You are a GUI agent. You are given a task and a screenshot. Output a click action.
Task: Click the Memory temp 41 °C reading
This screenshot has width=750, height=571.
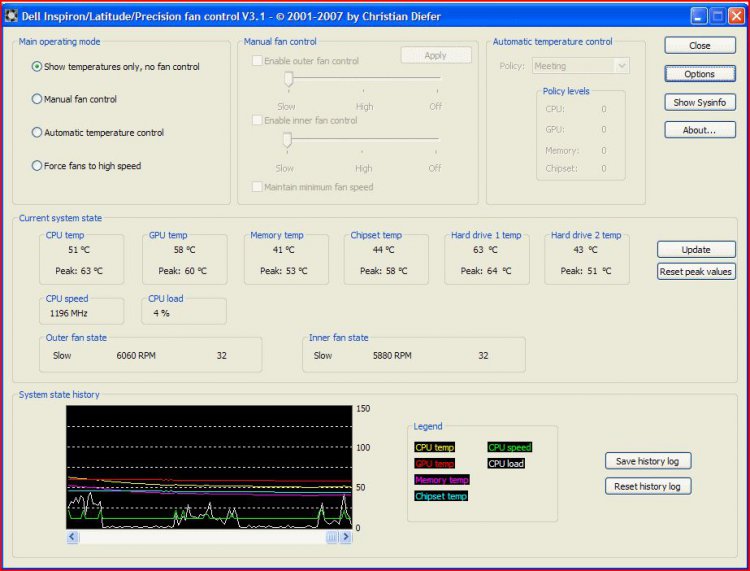(x=284, y=250)
